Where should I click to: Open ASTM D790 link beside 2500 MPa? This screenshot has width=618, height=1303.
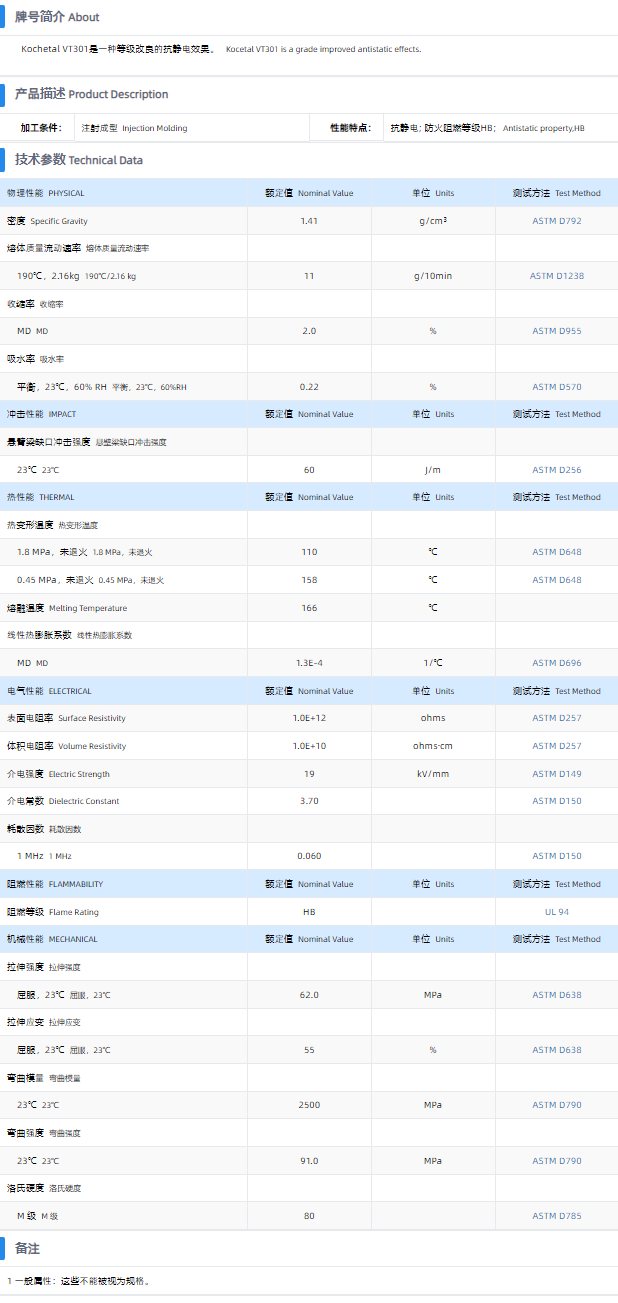coord(556,1105)
